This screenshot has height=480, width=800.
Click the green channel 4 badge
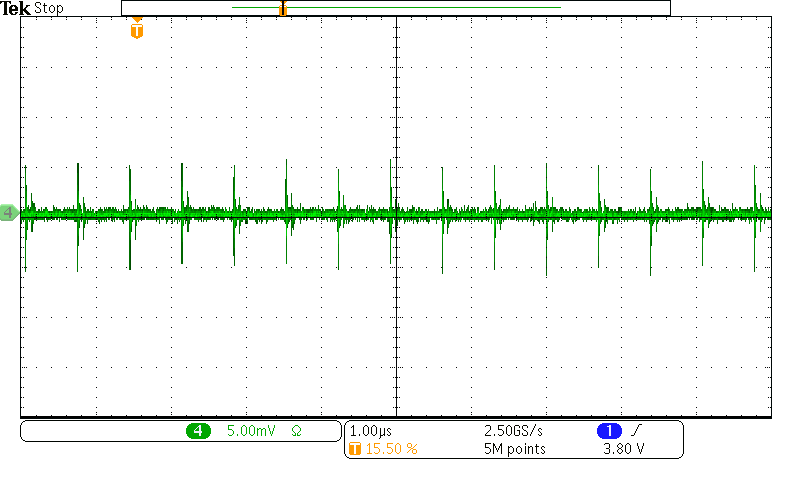click(197, 431)
